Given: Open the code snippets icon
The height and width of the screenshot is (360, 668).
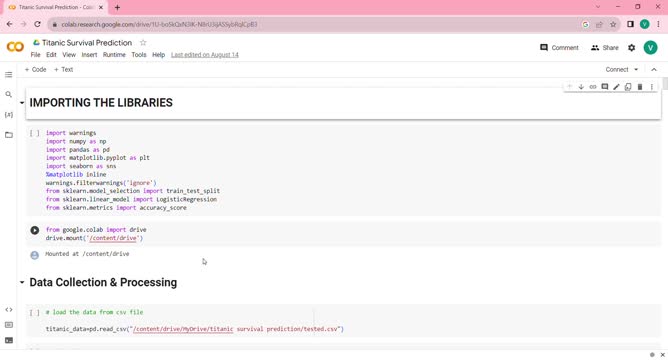Looking at the screenshot, I should tap(9, 310).
